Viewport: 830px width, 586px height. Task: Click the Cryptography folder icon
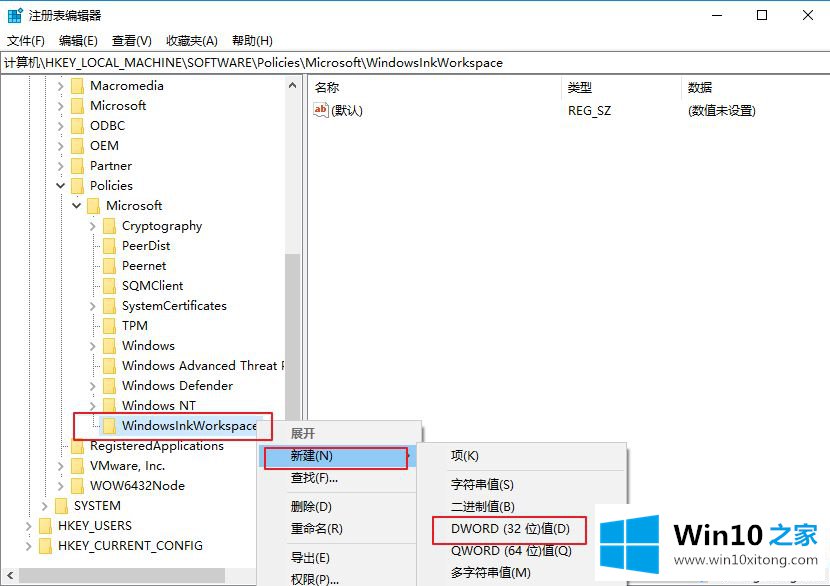(109, 226)
